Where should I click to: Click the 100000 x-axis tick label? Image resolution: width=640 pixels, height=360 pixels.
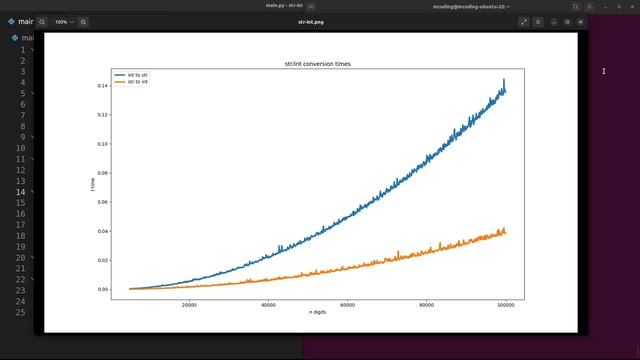(x=506, y=305)
